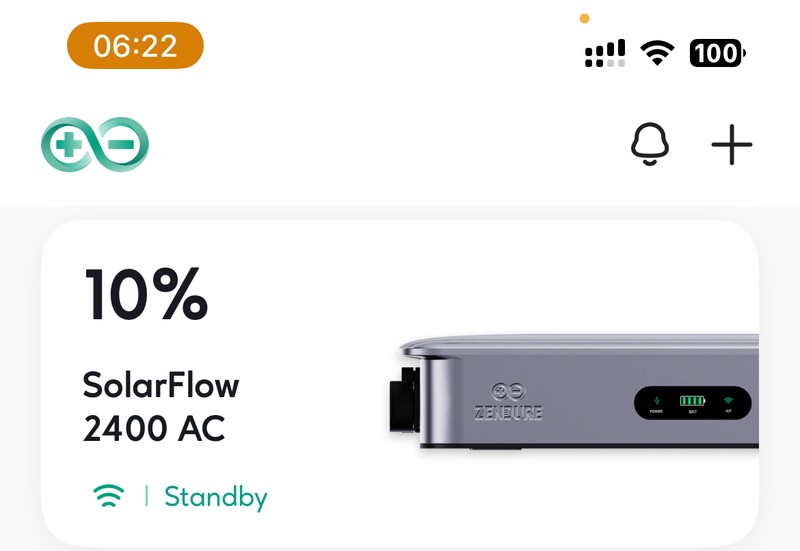Tap the black connector on device's left side
Screen dimensions: 800x551
[x=404, y=399]
